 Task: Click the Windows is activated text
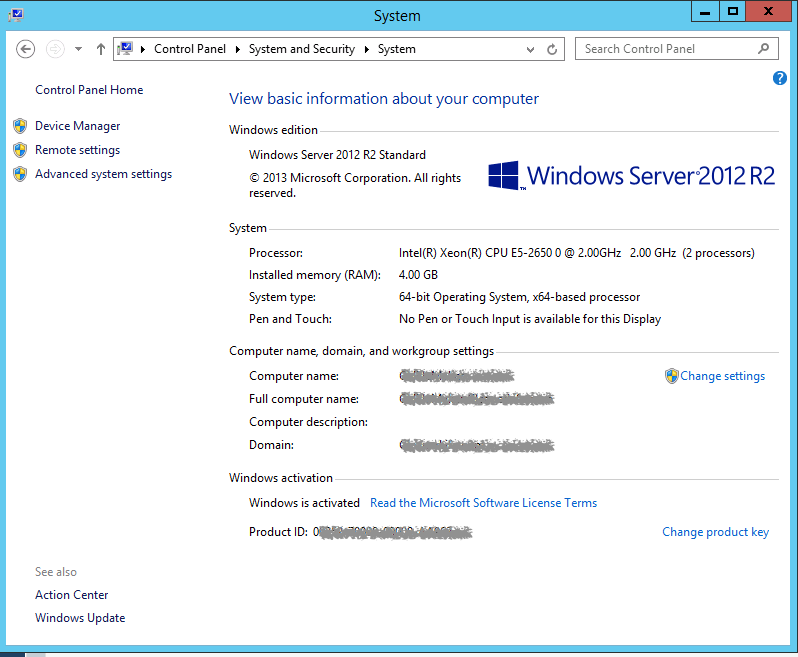(304, 503)
